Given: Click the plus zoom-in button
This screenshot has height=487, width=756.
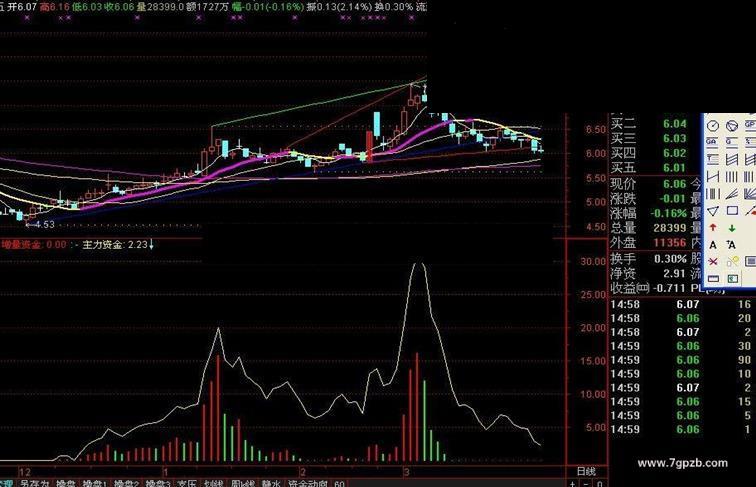Looking at the screenshot, I should pyautogui.click(x=572, y=484).
